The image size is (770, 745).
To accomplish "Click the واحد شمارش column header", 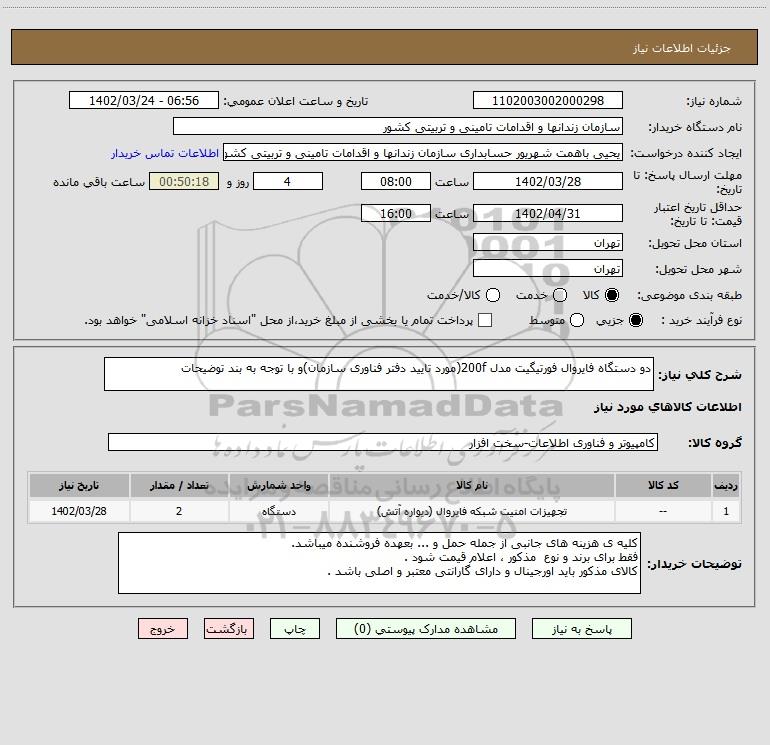I will point(278,485).
